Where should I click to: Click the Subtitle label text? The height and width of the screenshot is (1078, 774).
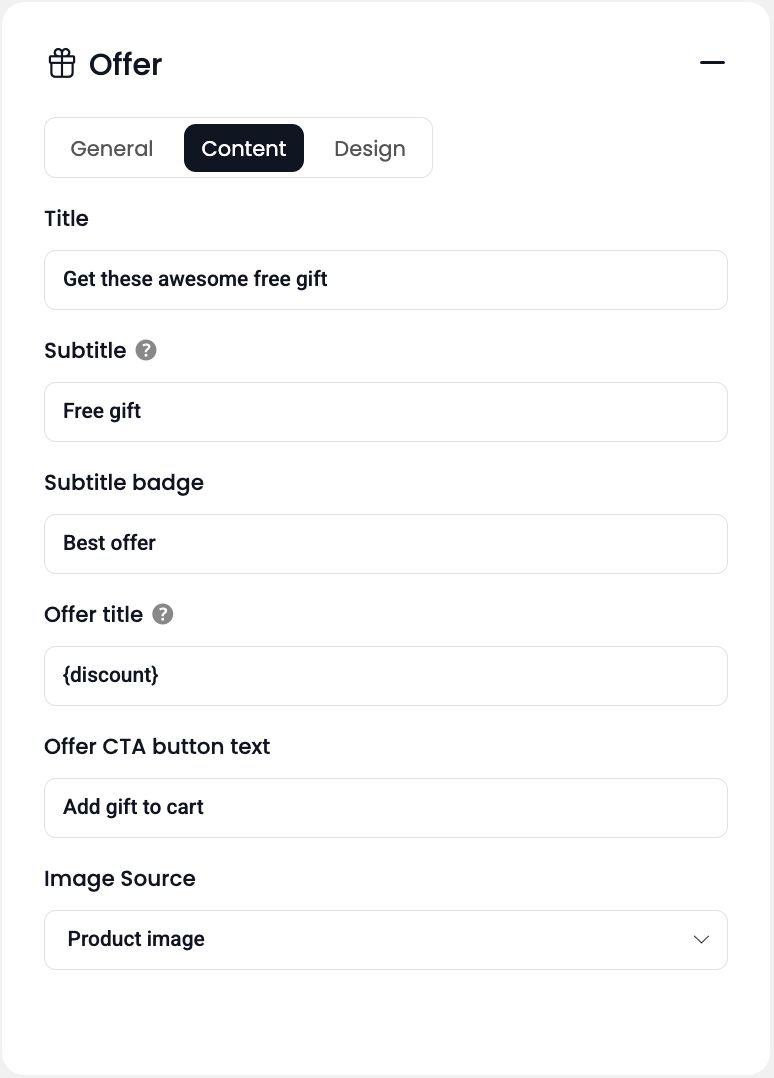(85, 350)
